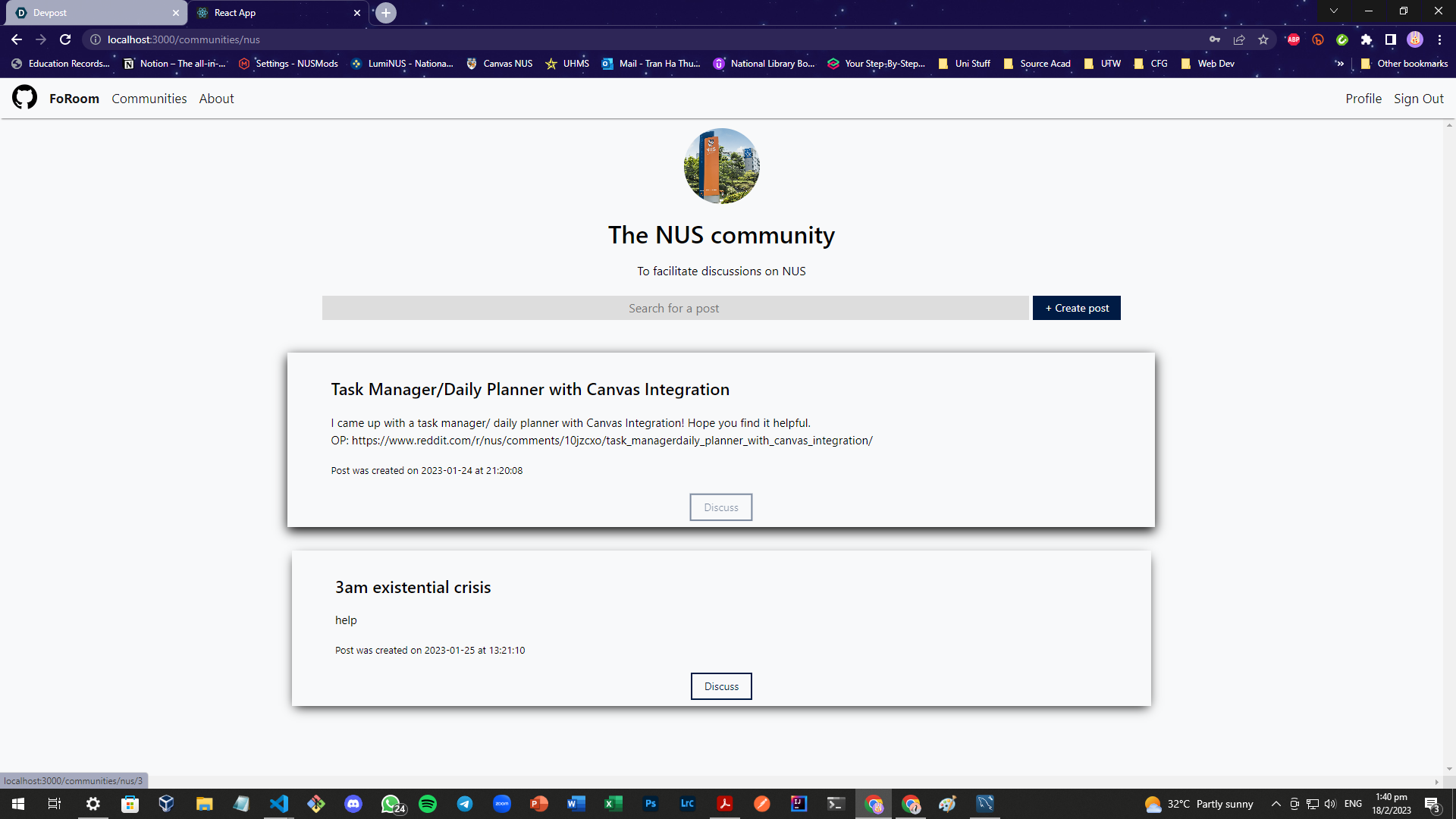Viewport: 1456px width, 819px height.
Task: Click the share page icon in address bar
Action: 1239,39
